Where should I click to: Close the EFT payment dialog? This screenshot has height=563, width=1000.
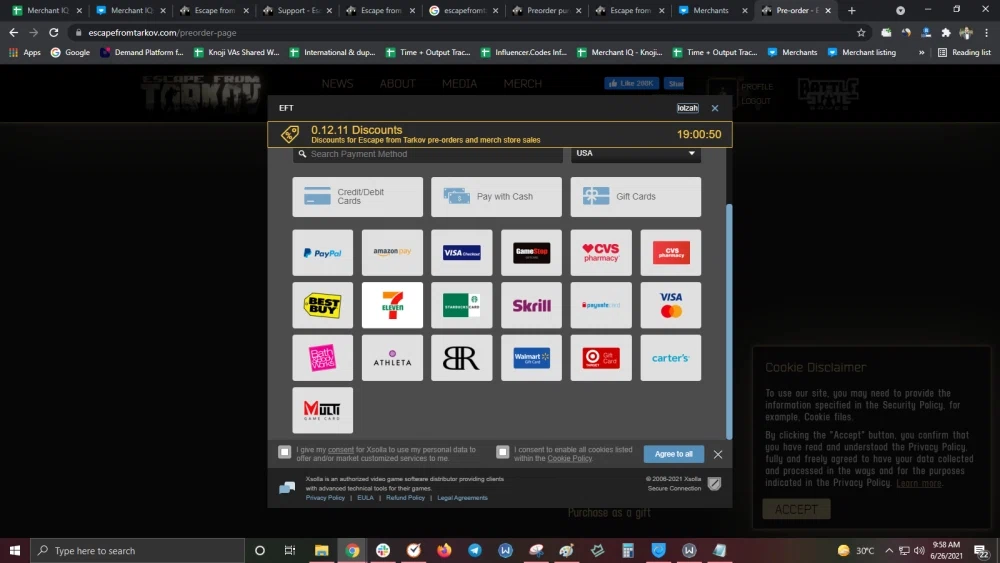(715, 108)
